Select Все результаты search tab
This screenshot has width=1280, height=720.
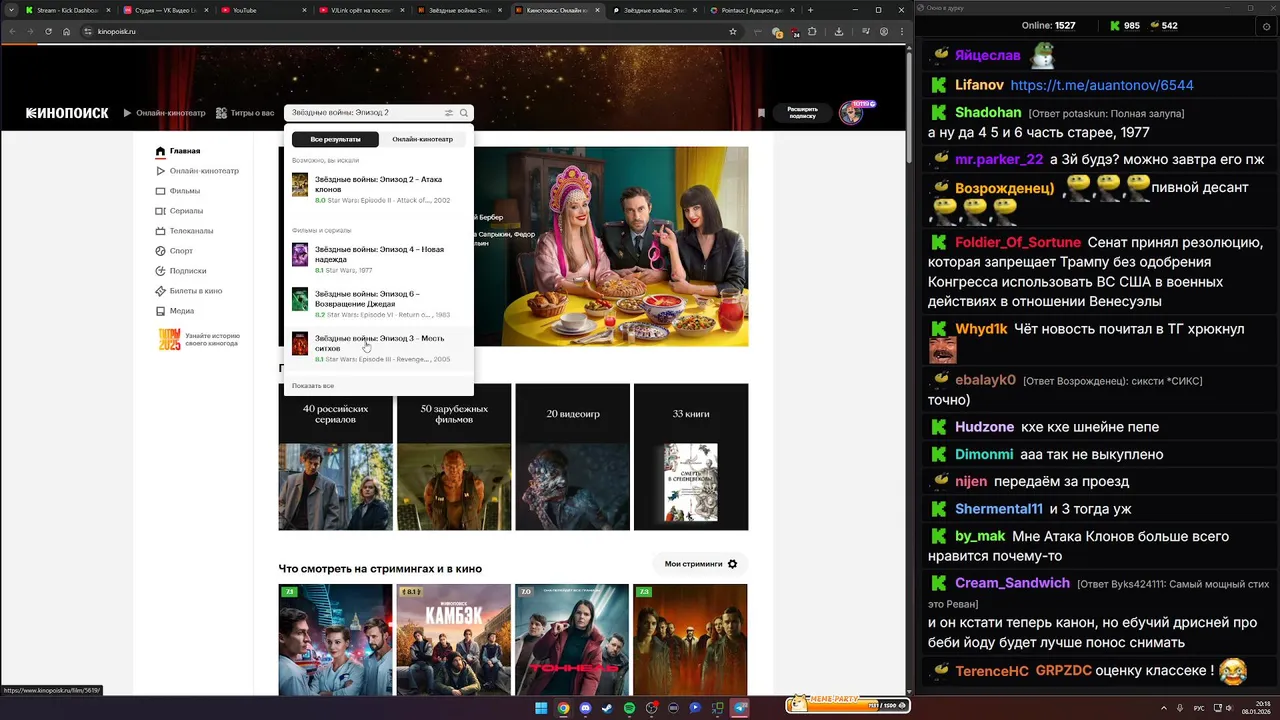(x=335, y=139)
